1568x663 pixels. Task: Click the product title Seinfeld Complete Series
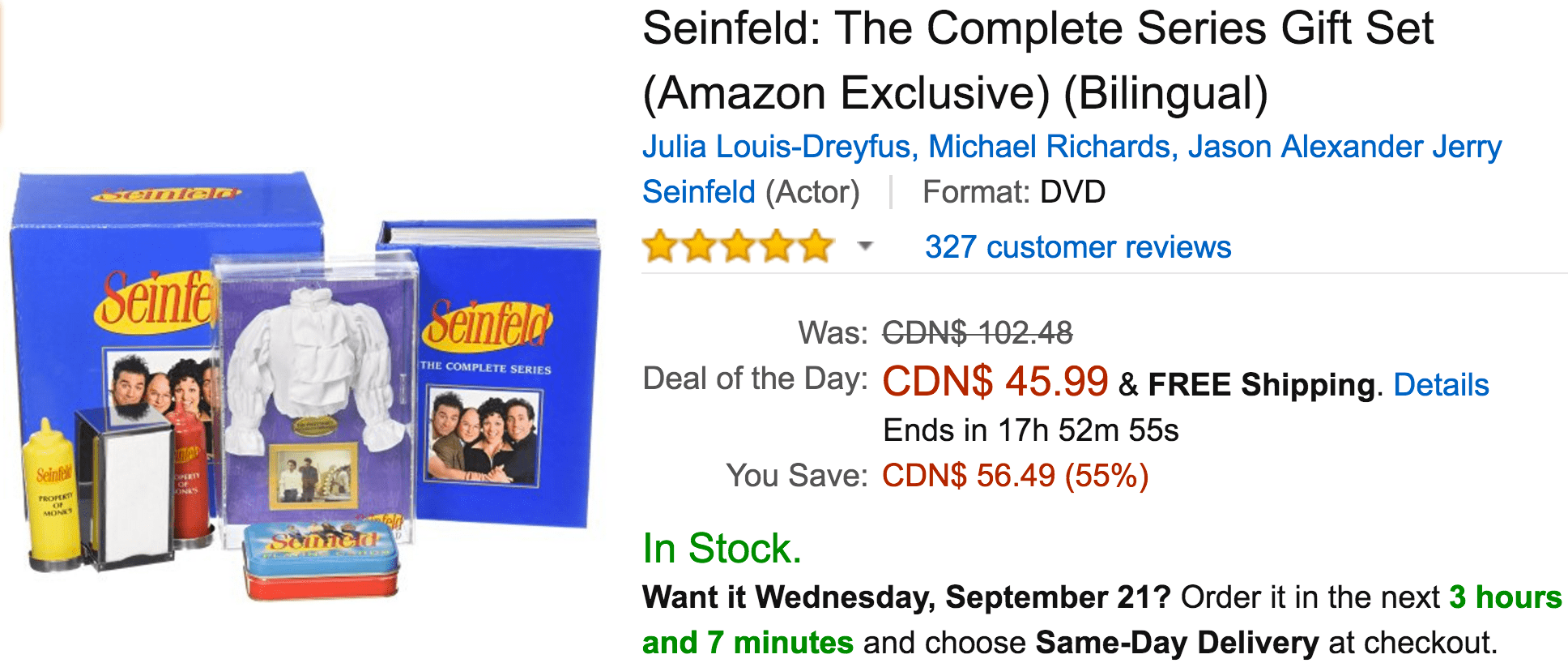tap(1038, 60)
